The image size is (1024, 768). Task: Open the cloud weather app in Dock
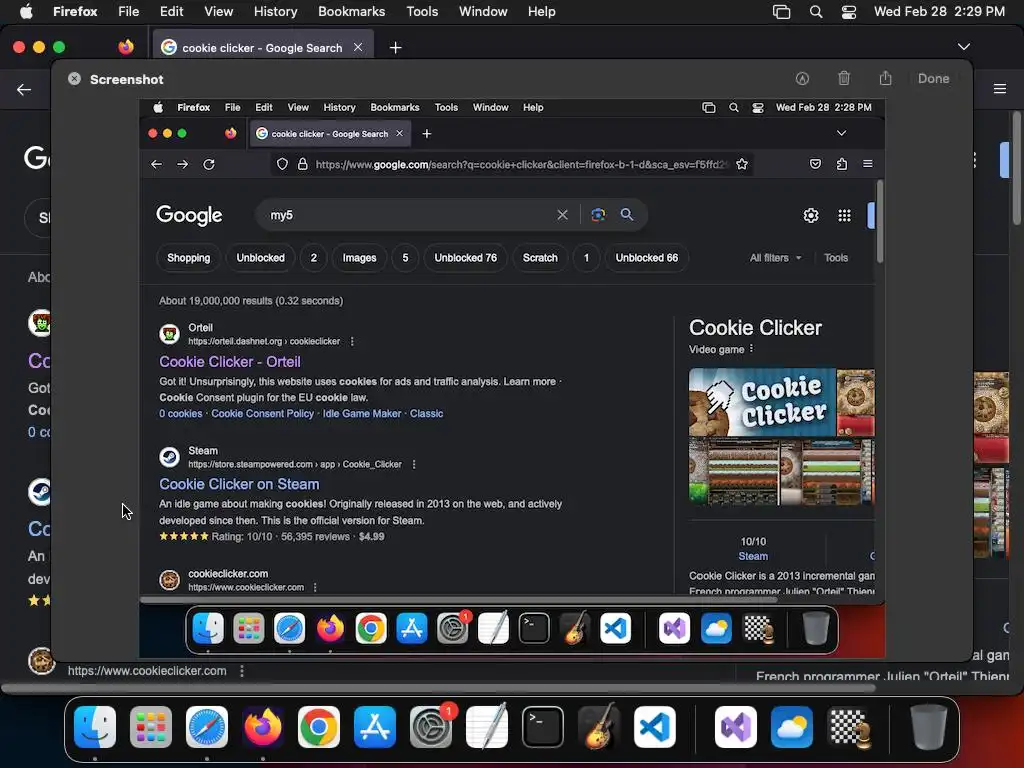[792, 726]
